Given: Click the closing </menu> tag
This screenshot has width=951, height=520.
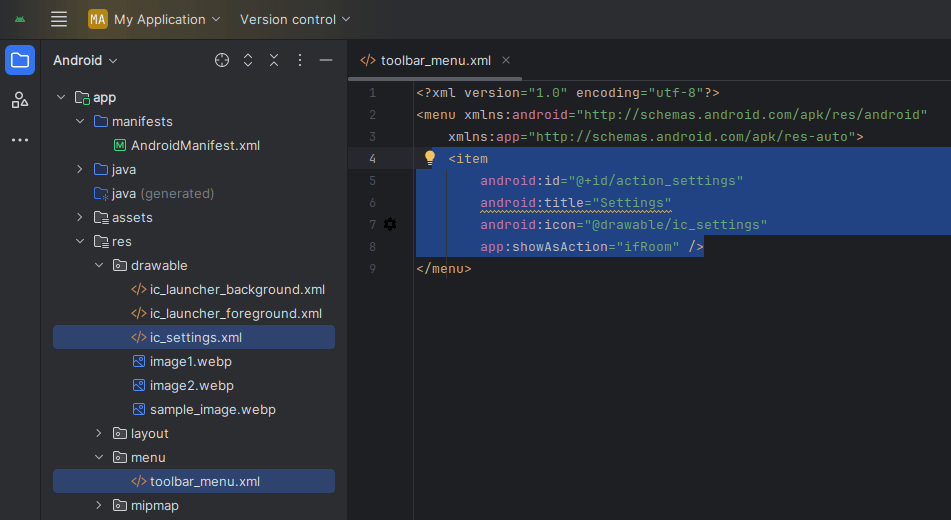Looking at the screenshot, I should [x=443, y=268].
